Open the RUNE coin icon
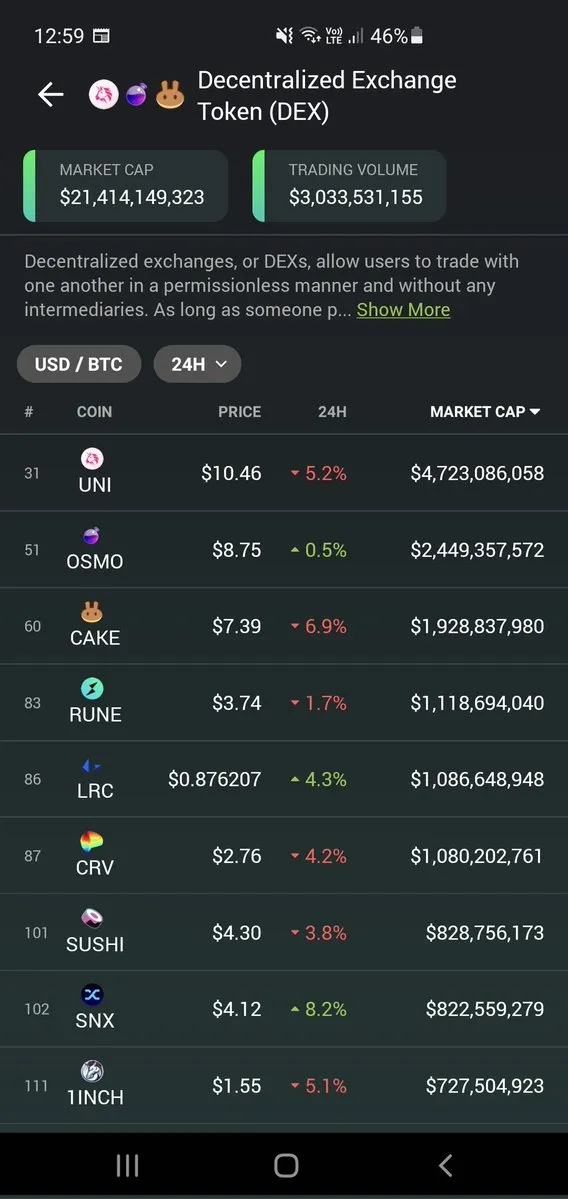Viewport: 568px width, 1199px height. (93, 688)
